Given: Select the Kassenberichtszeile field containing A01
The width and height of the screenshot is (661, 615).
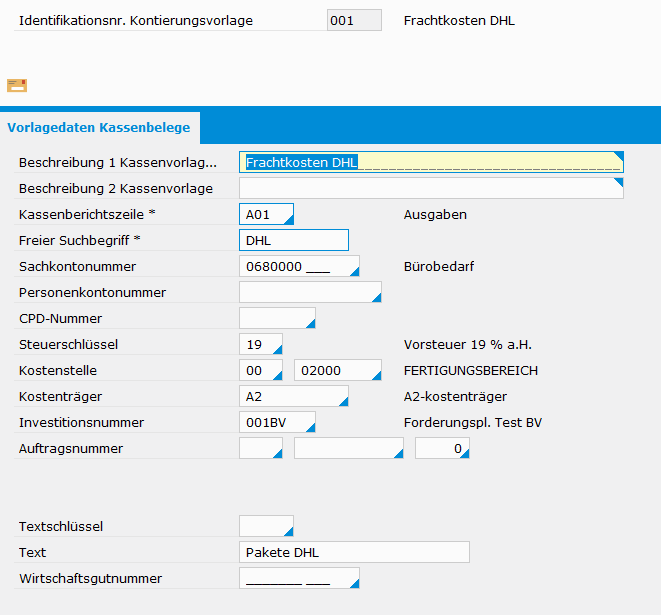Looking at the screenshot, I should pyautogui.click(x=266, y=214).
